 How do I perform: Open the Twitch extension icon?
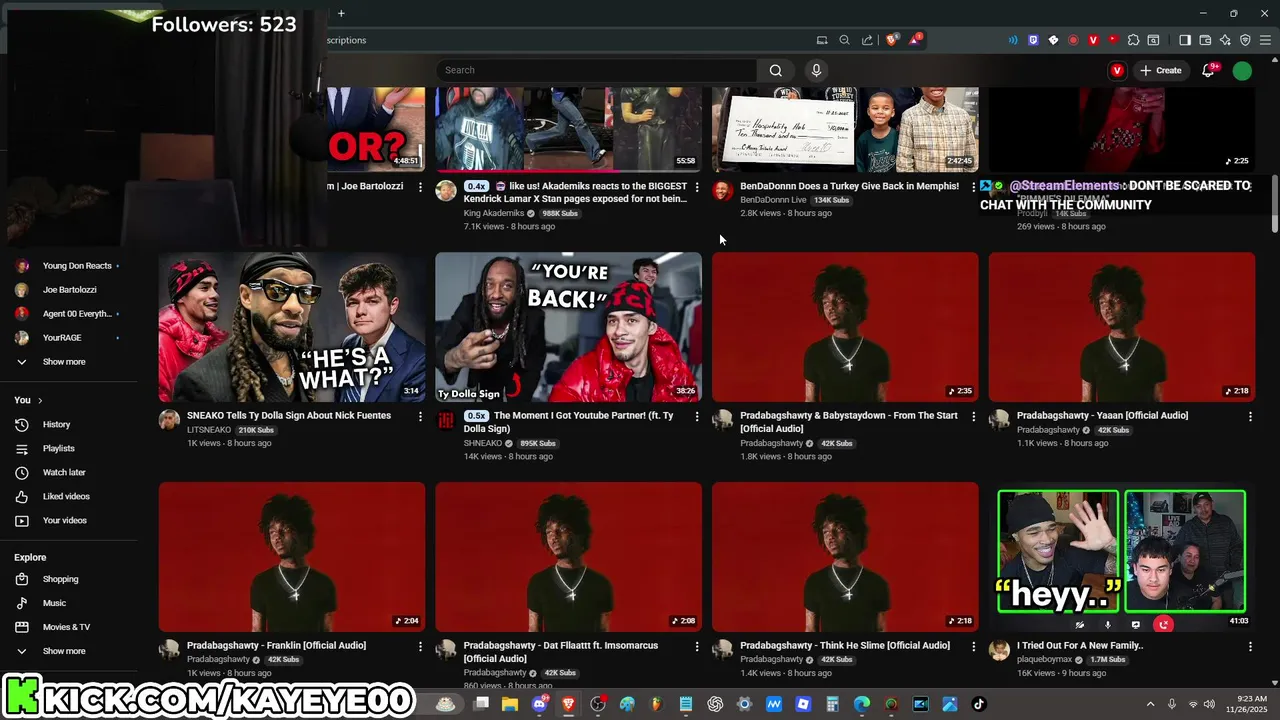click(x=1033, y=40)
